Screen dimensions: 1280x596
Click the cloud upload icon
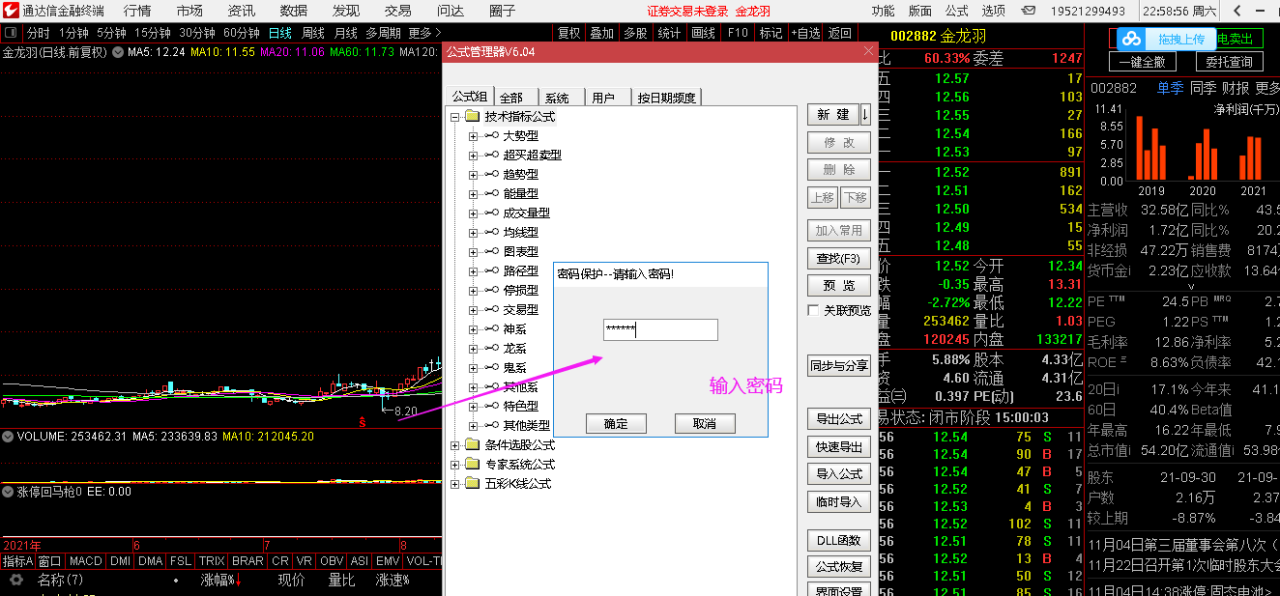(1131, 39)
